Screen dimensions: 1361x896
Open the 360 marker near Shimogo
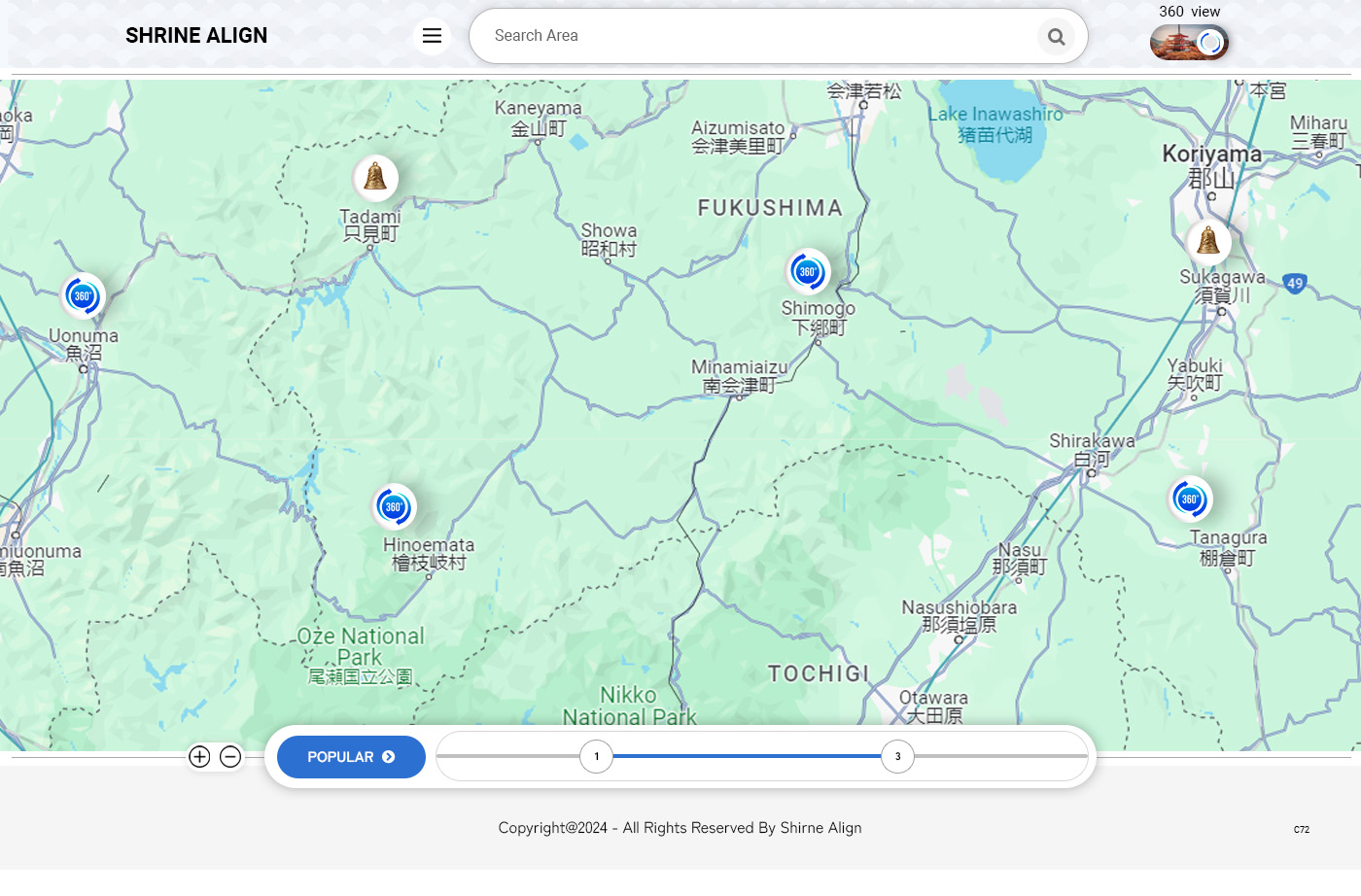(x=808, y=272)
